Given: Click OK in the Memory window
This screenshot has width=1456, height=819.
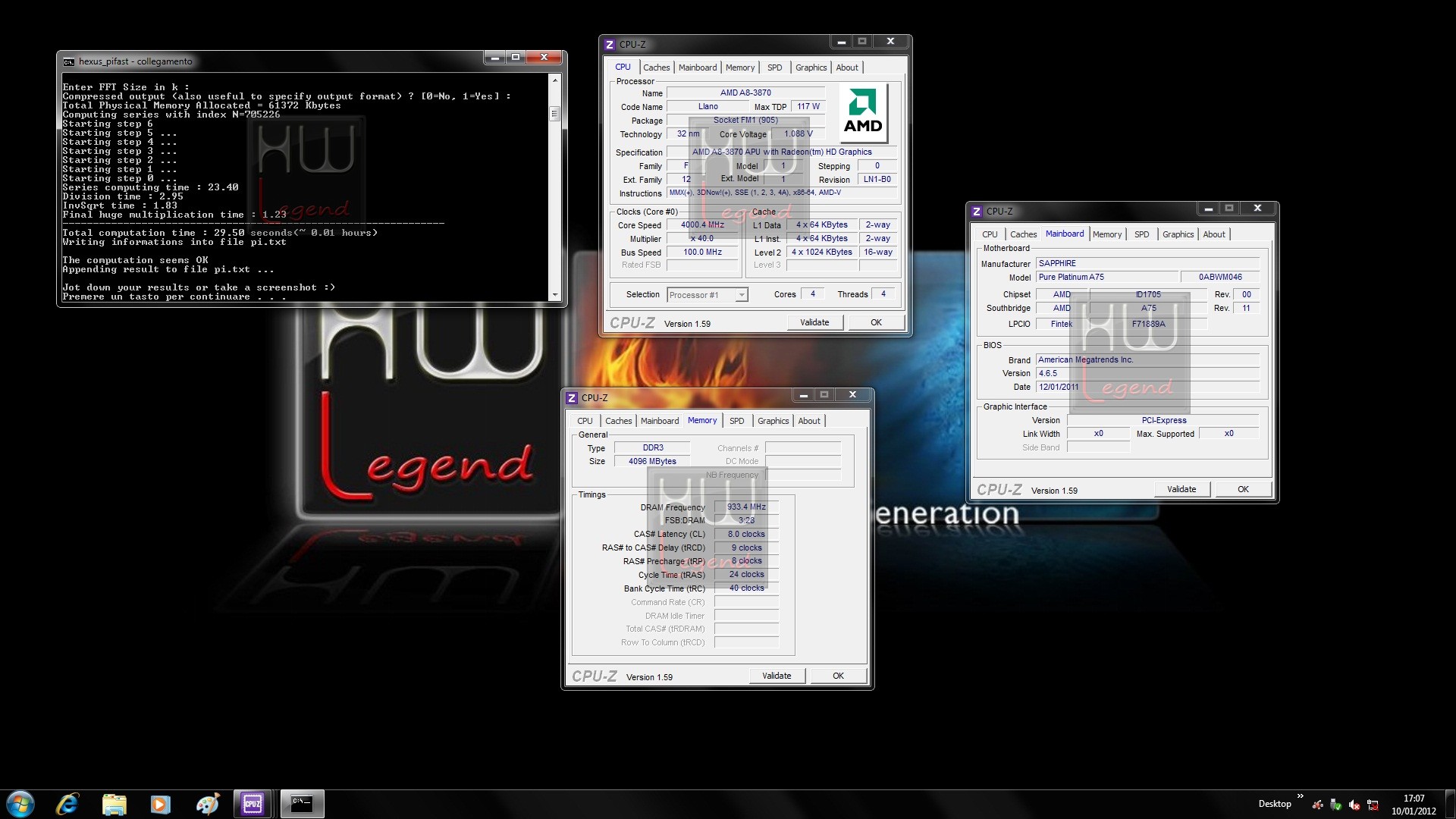Looking at the screenshot, I should (x=838, y=676).
